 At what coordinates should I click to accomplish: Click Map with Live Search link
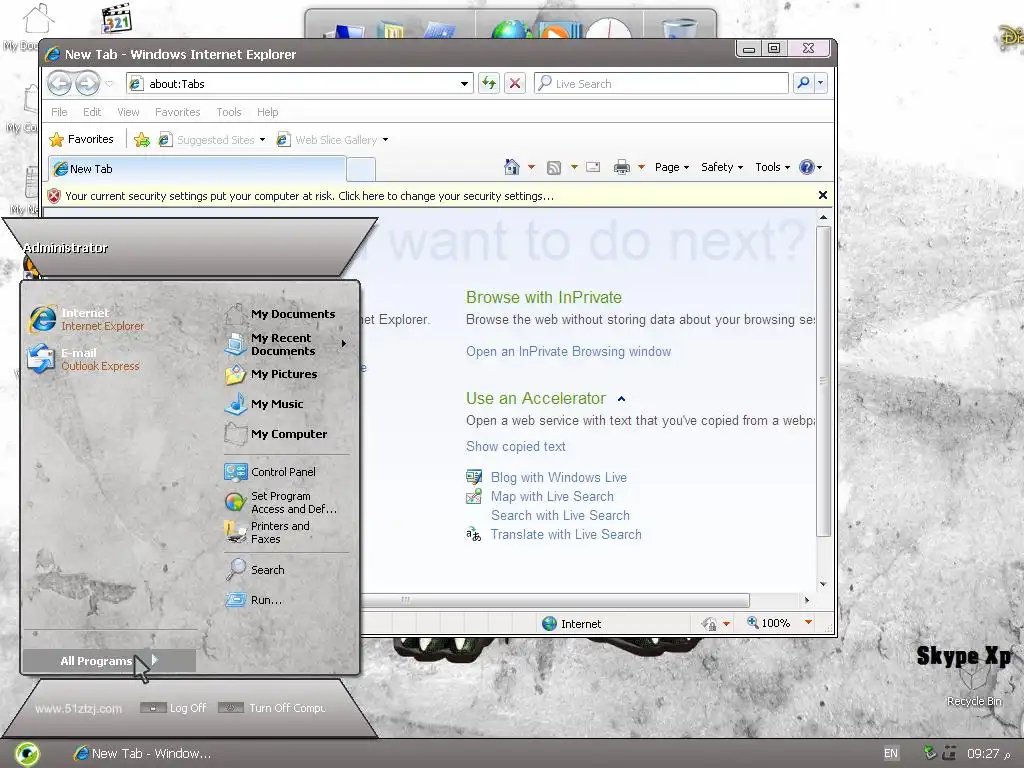(x=552, y=496)
